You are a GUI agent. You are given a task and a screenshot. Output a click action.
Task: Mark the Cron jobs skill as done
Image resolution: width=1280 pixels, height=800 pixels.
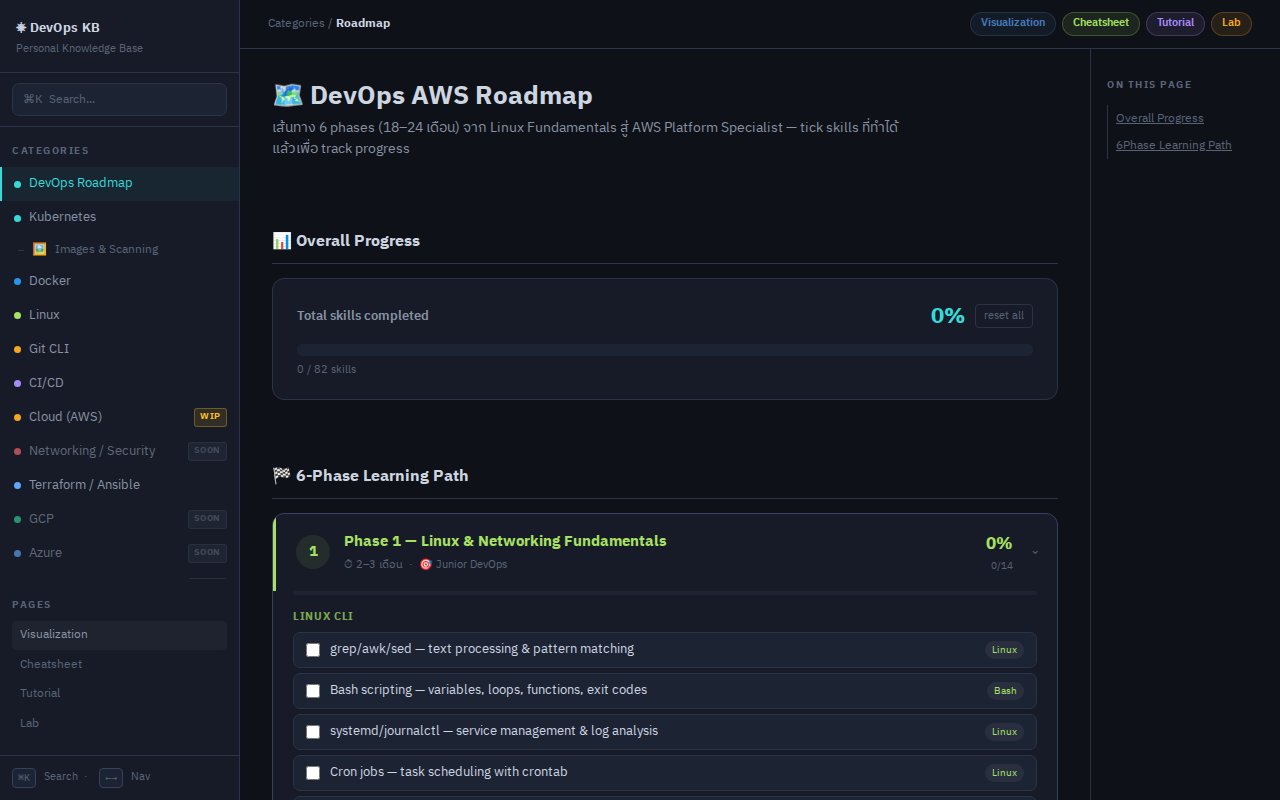pyautogui.click(x=313, y=773)
